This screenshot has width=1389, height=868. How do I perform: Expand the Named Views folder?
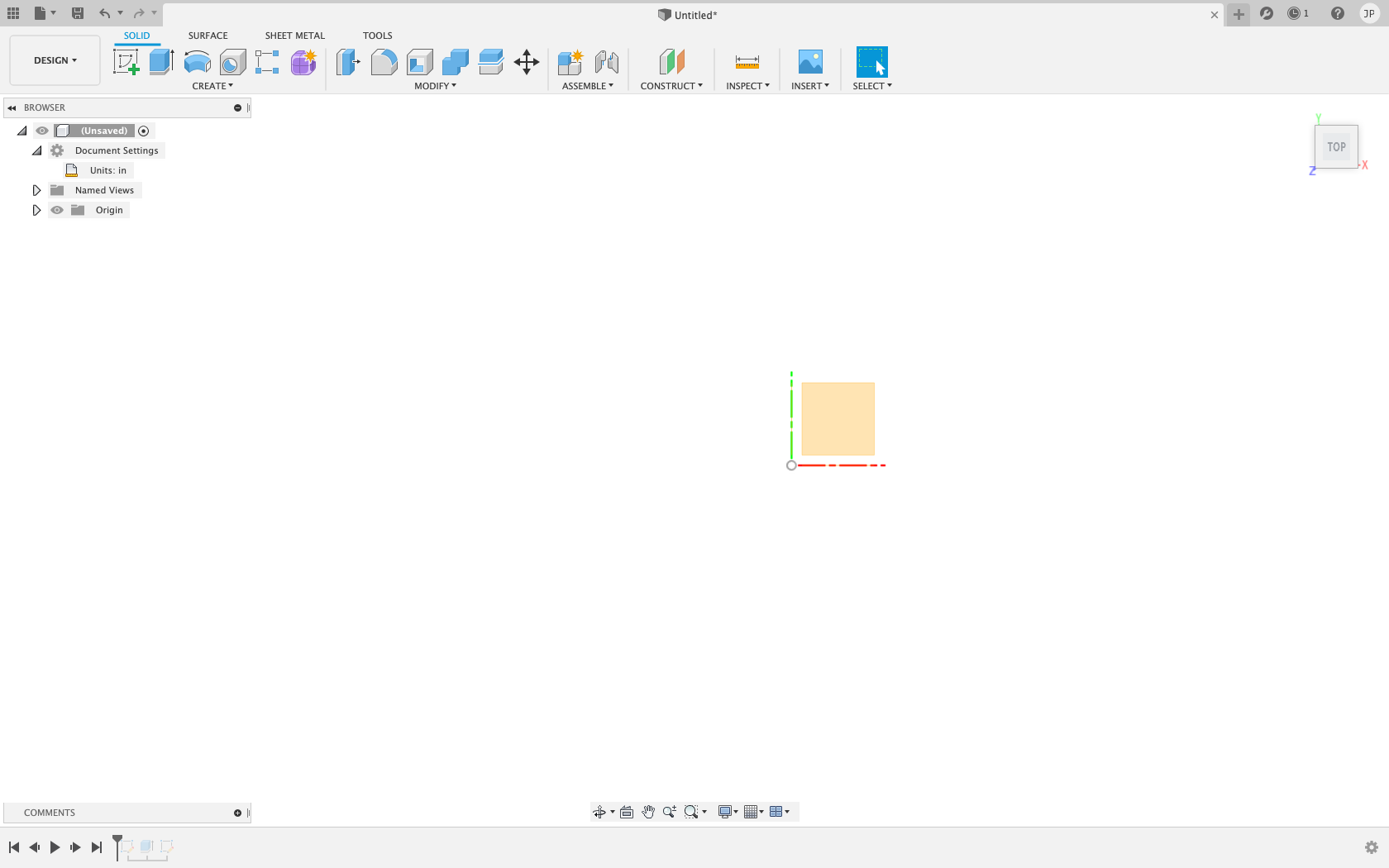36,190
